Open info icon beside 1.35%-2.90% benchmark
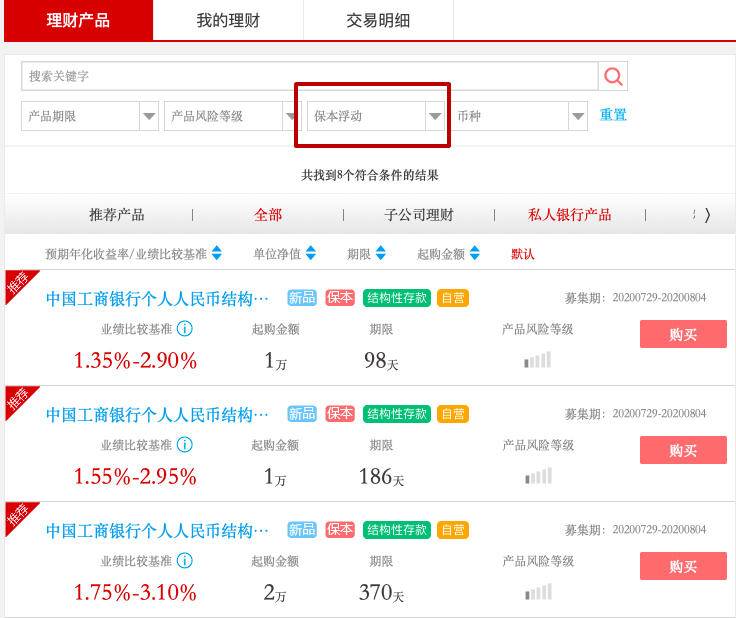Viewport: 736px width, 618px height. click(x=184, y=328)
